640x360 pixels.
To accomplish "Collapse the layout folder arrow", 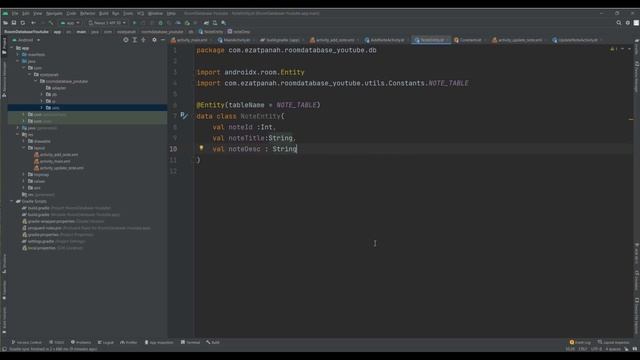I will [x=24, y=148].
